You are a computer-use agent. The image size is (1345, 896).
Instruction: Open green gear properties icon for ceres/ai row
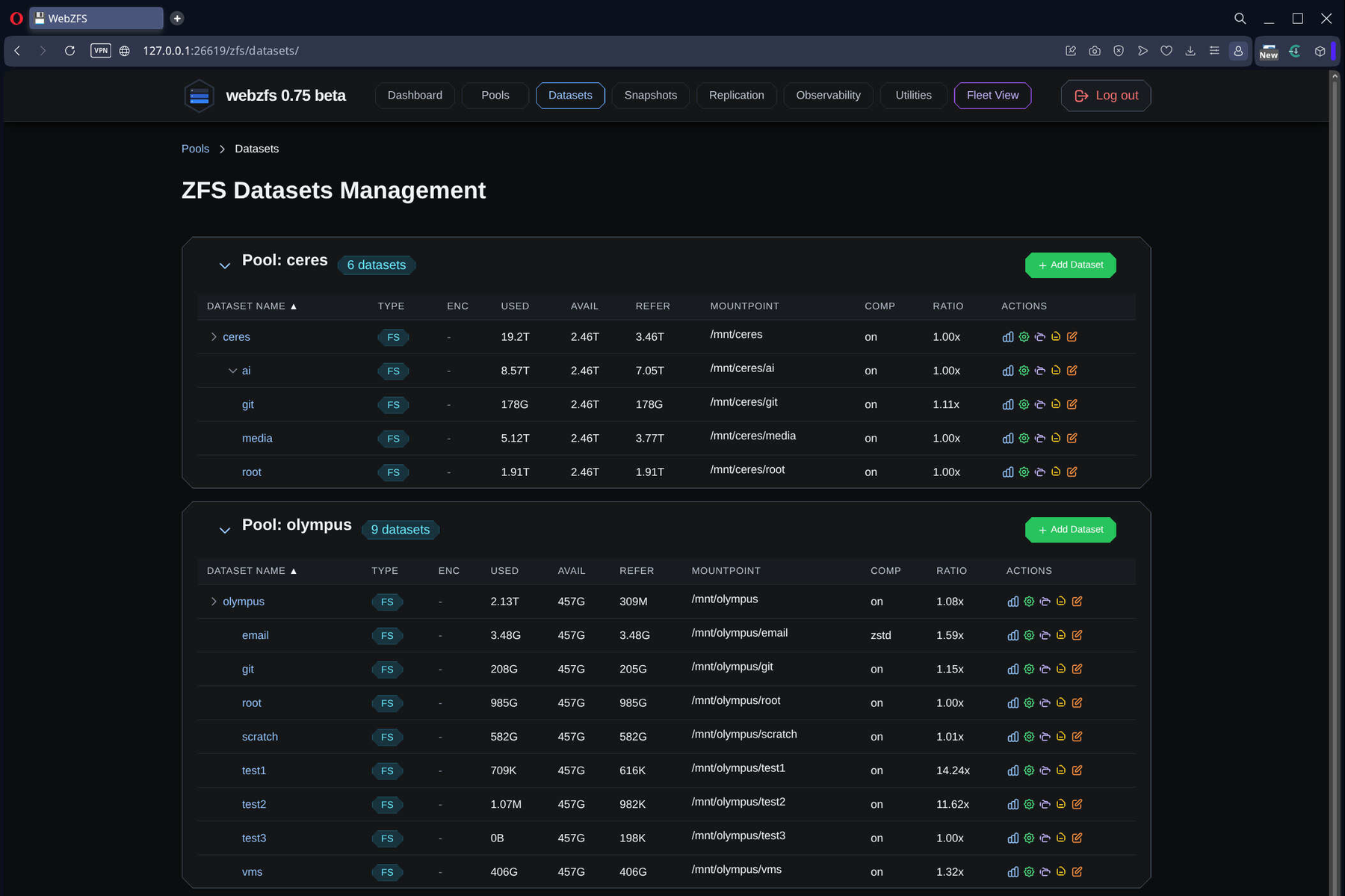(1024, 371)
